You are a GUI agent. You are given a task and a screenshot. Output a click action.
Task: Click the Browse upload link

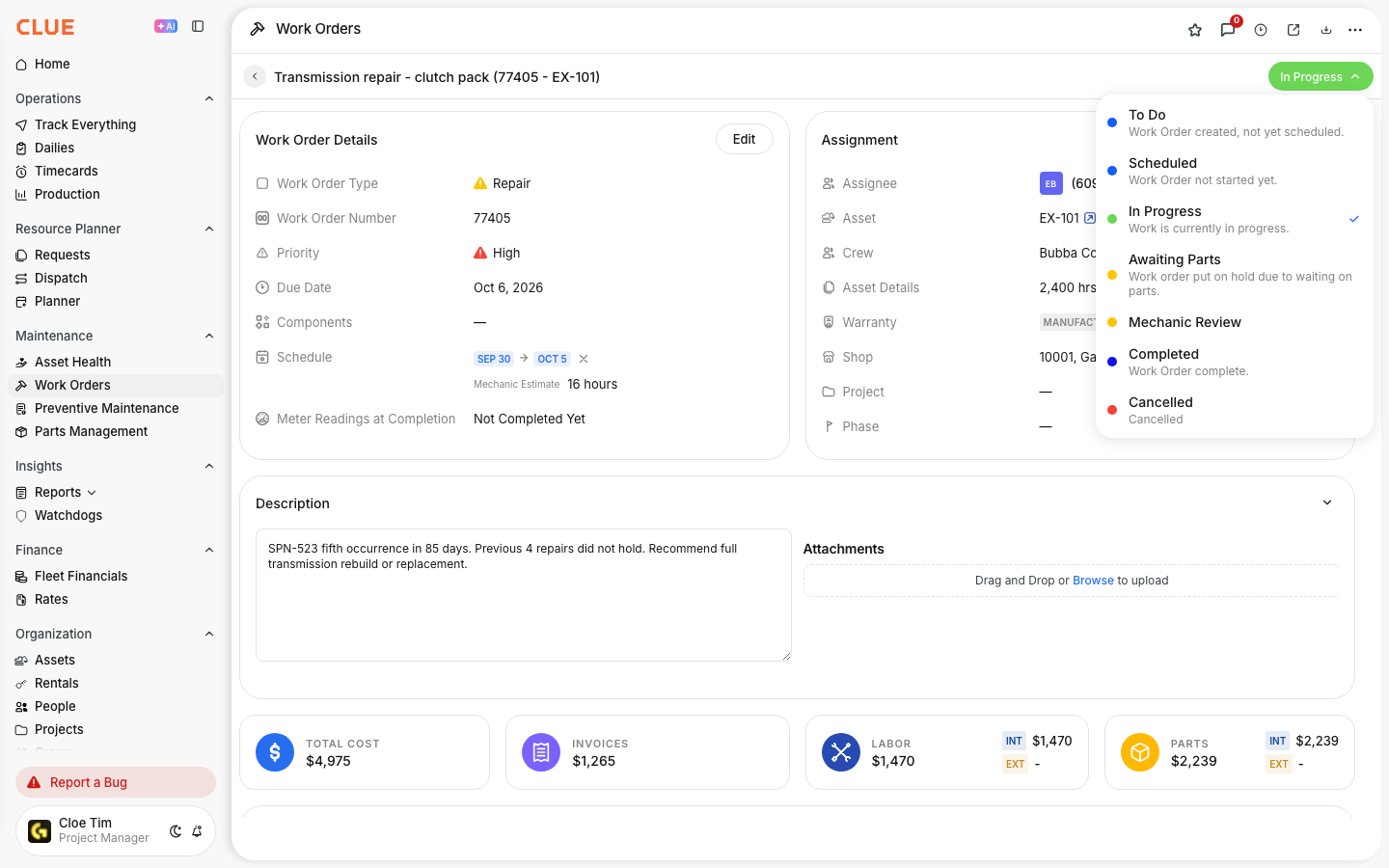click(x=1093, y=581)
